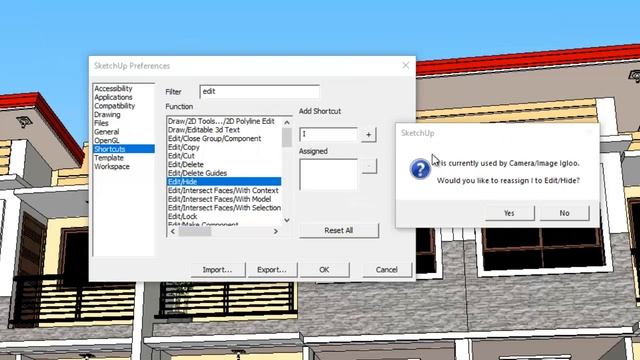Image resolution: width=640 pixels, height=360 pixels.
Task: Select Draw/Editable 3d Text function
Action: click(204, 130)
